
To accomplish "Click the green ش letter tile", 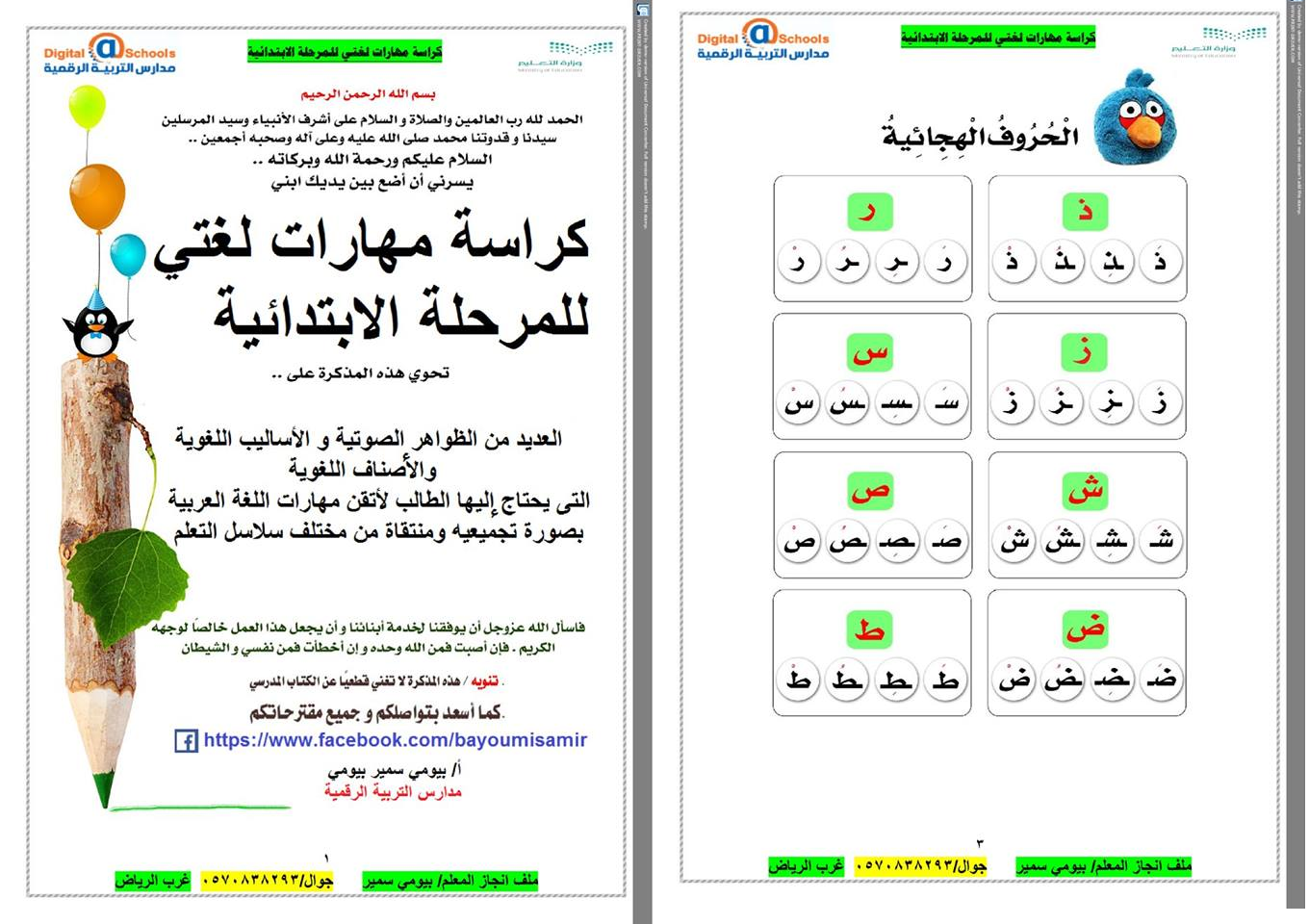I will tap(1085, 491).
